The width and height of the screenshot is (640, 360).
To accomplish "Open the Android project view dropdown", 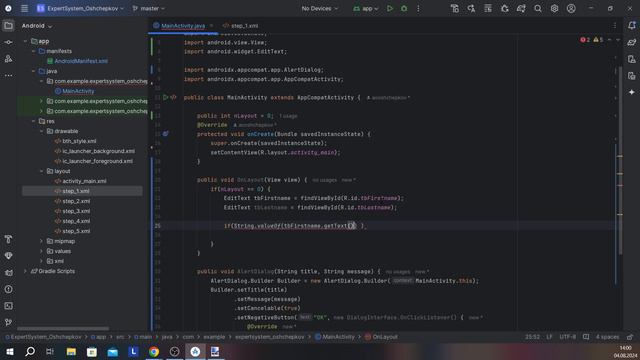I will [x=37, y=26].
